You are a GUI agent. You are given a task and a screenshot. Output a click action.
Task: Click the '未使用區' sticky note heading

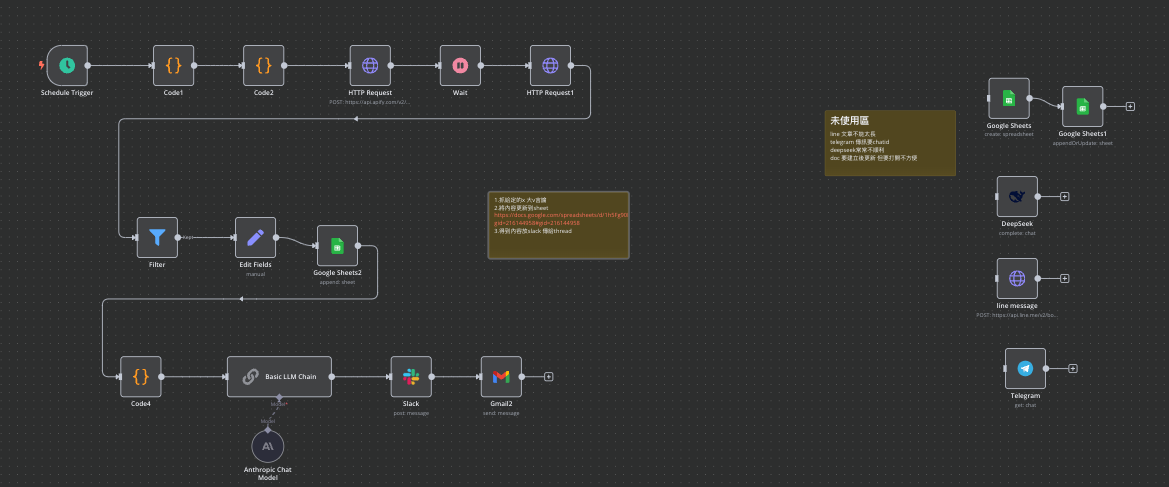click(849, 120)
